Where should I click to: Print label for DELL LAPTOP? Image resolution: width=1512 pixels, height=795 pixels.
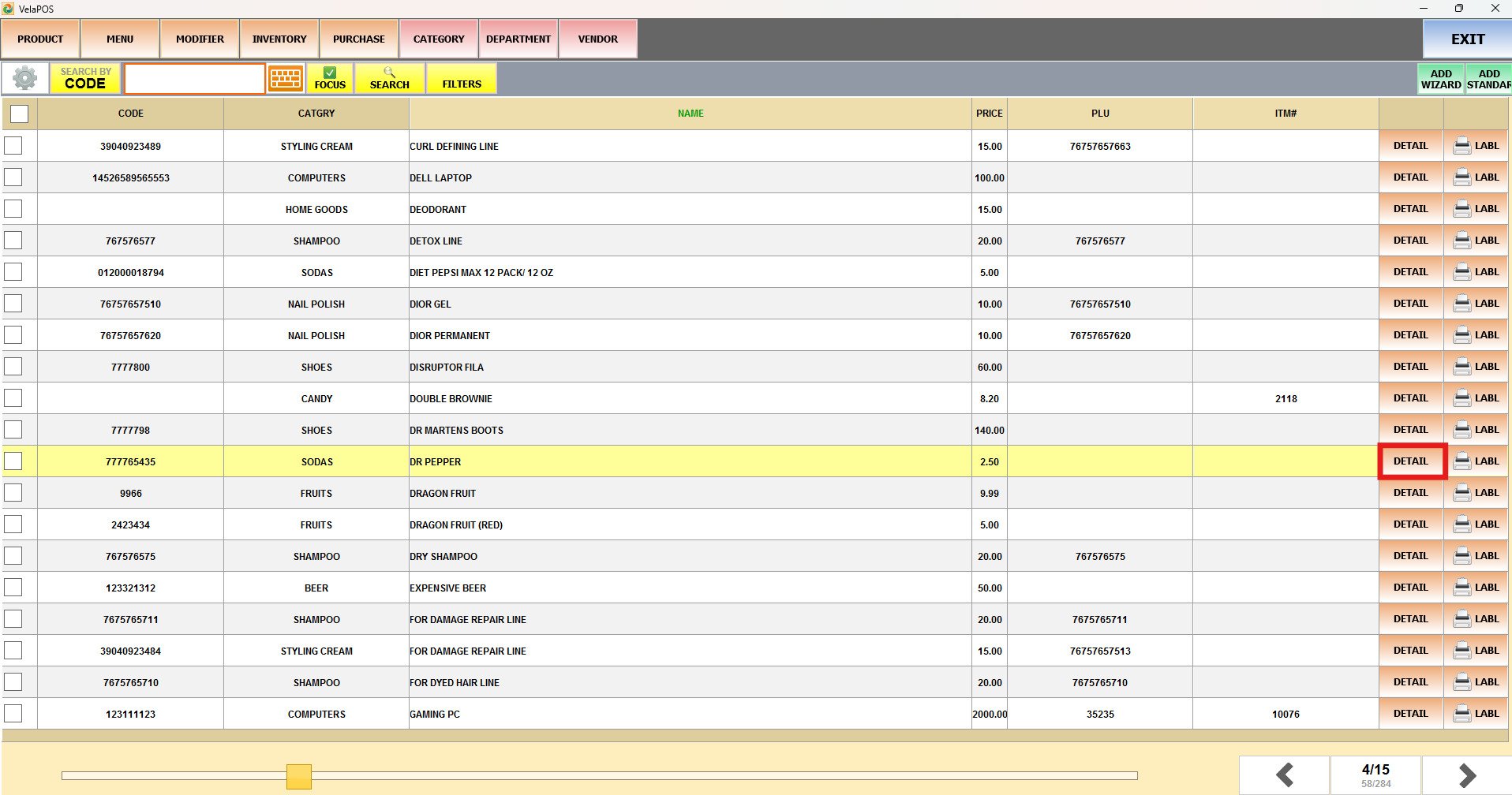1476,177
